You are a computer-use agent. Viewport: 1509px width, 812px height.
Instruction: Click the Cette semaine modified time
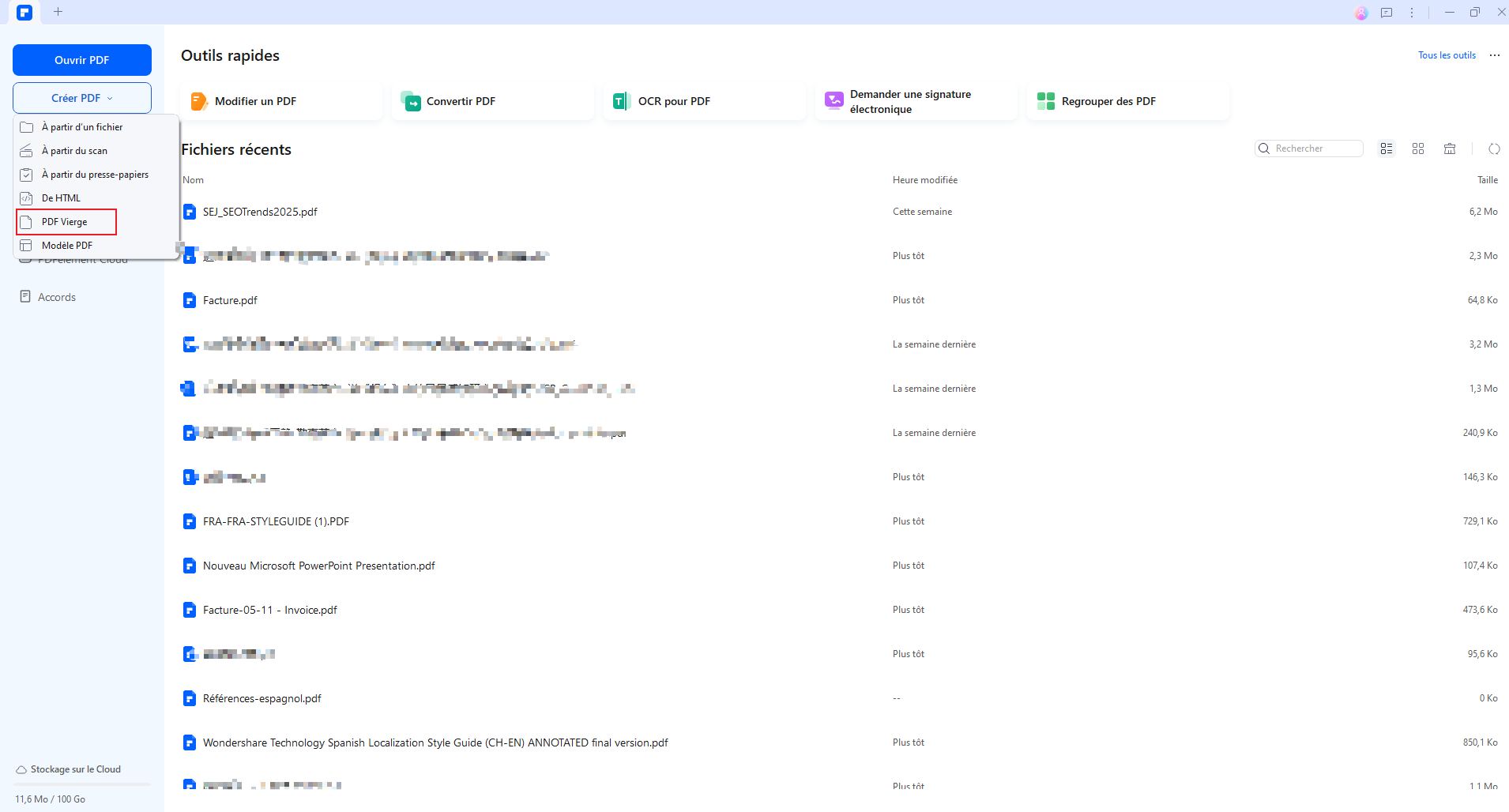[922, 212]
